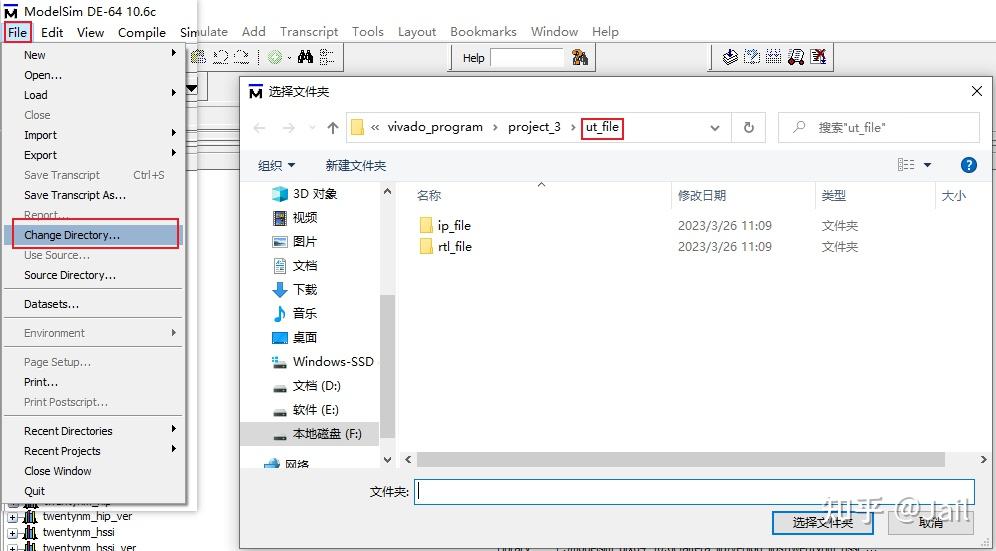The width and height of the screenshot is (996, 551).
Task: Choose Quit from File menu
Action: [94, 491]
